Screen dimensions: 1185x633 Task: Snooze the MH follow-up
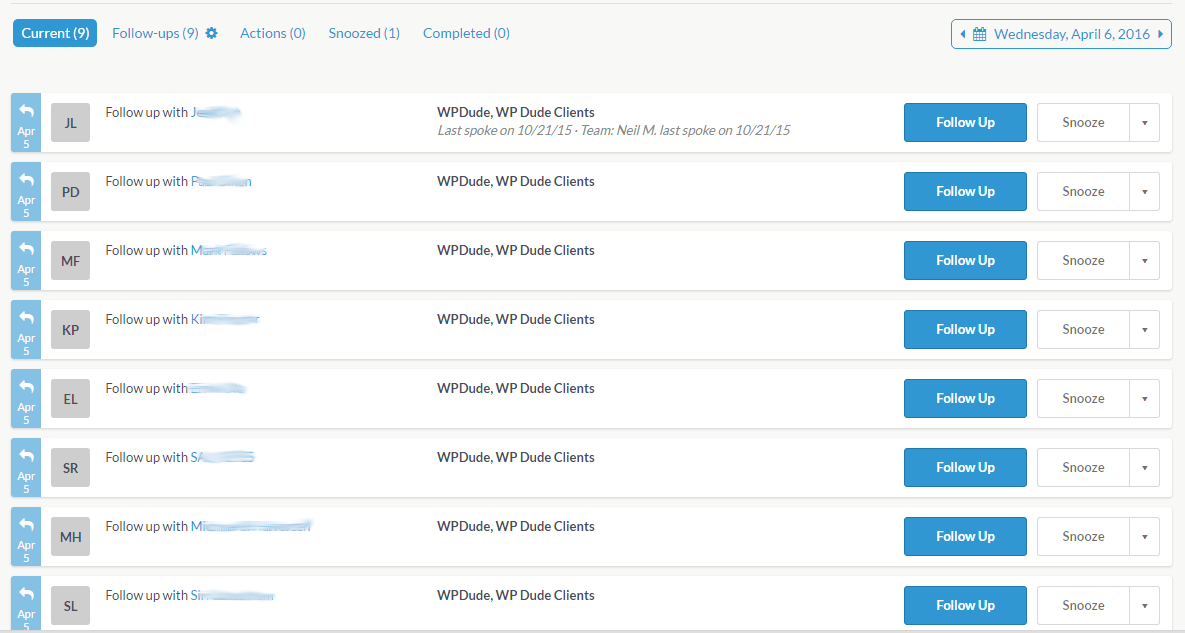pos(1083,536)
